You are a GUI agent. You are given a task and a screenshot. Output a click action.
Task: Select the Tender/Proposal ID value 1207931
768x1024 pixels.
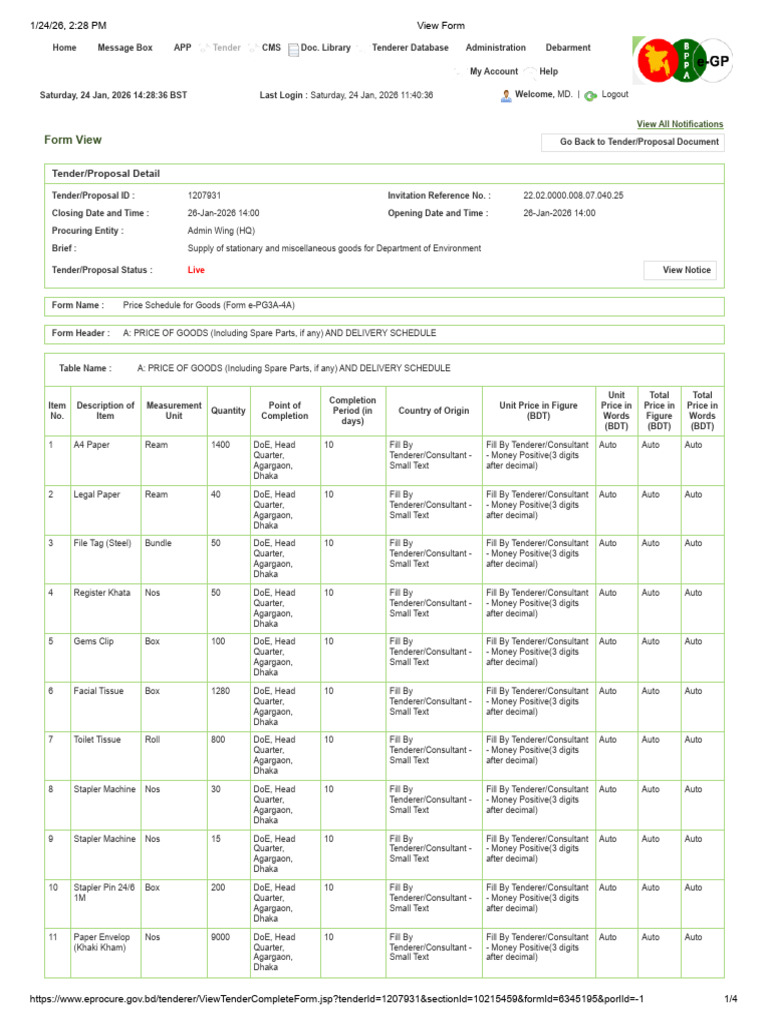[x=204, y=195]
